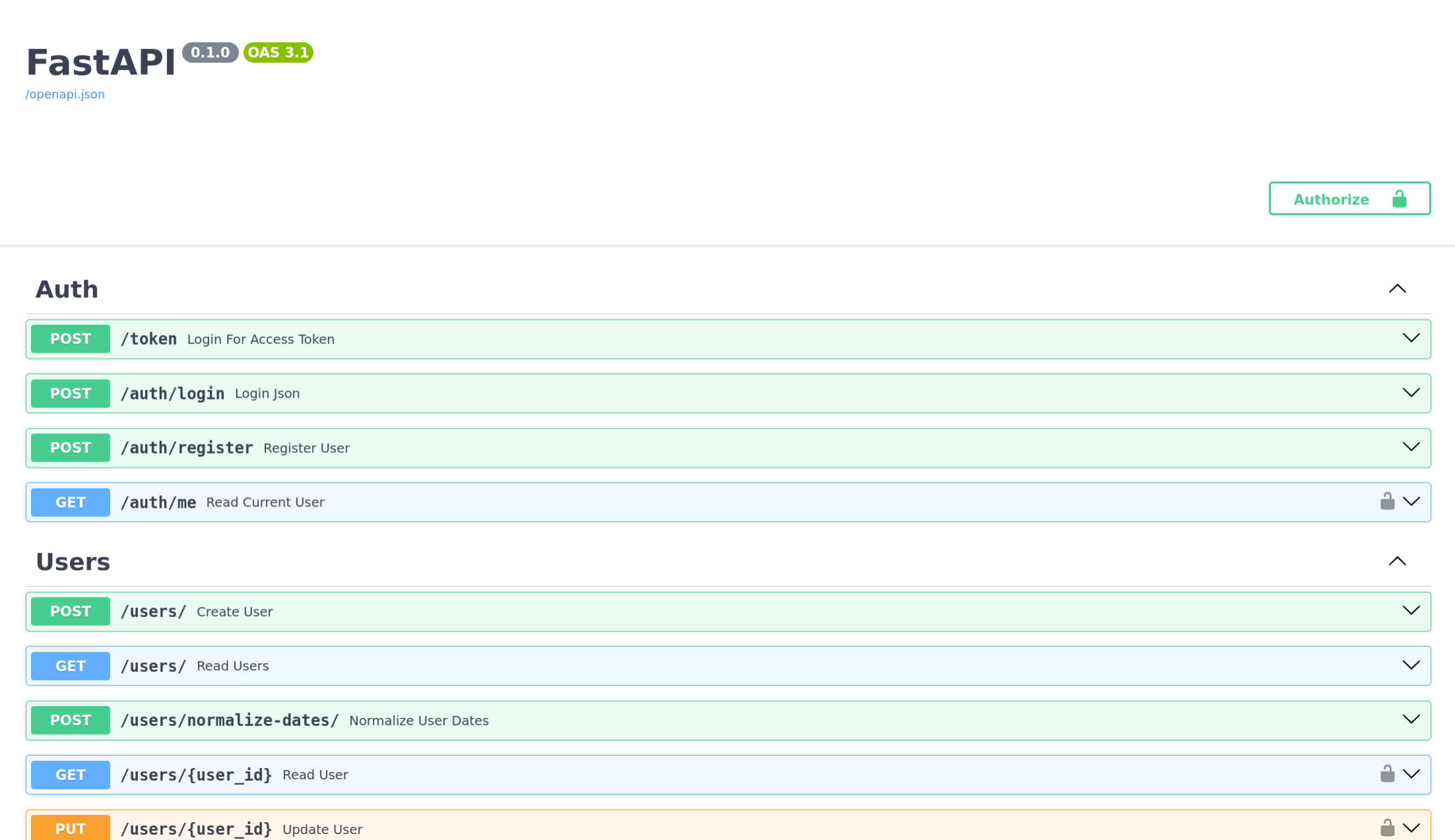Open the /openapi.json link
The image size is (1455, 840).
point(65,94)
